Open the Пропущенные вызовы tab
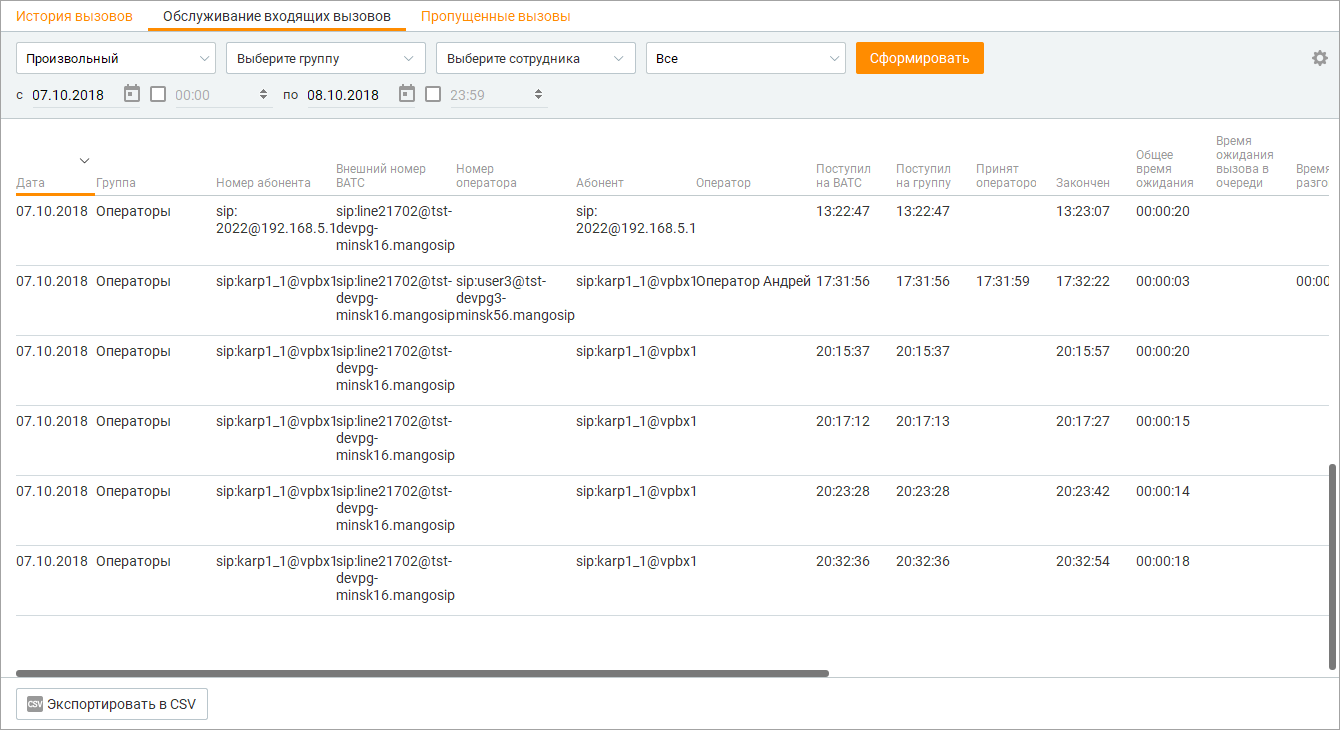 (496, 16)
